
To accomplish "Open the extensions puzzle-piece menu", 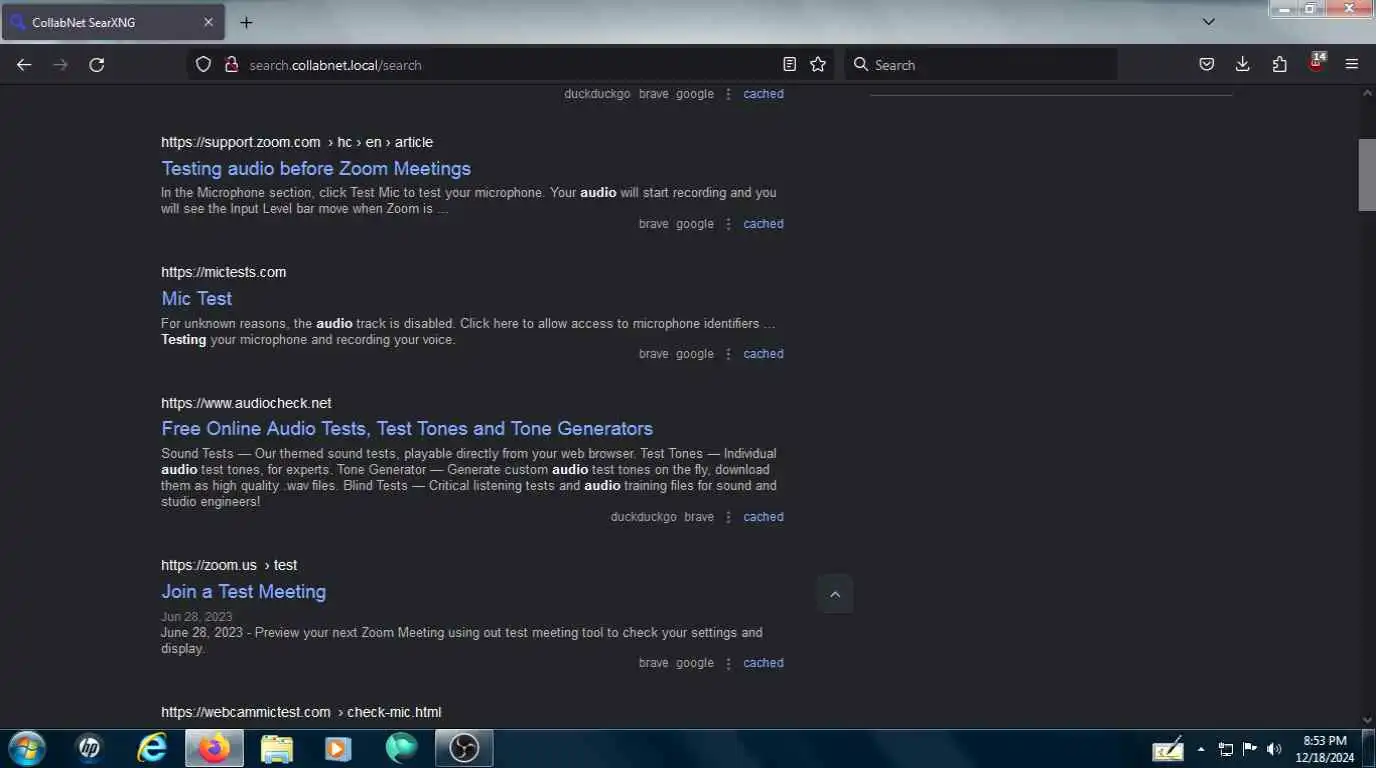I will pyautogui.click(x=1279, y=64).
